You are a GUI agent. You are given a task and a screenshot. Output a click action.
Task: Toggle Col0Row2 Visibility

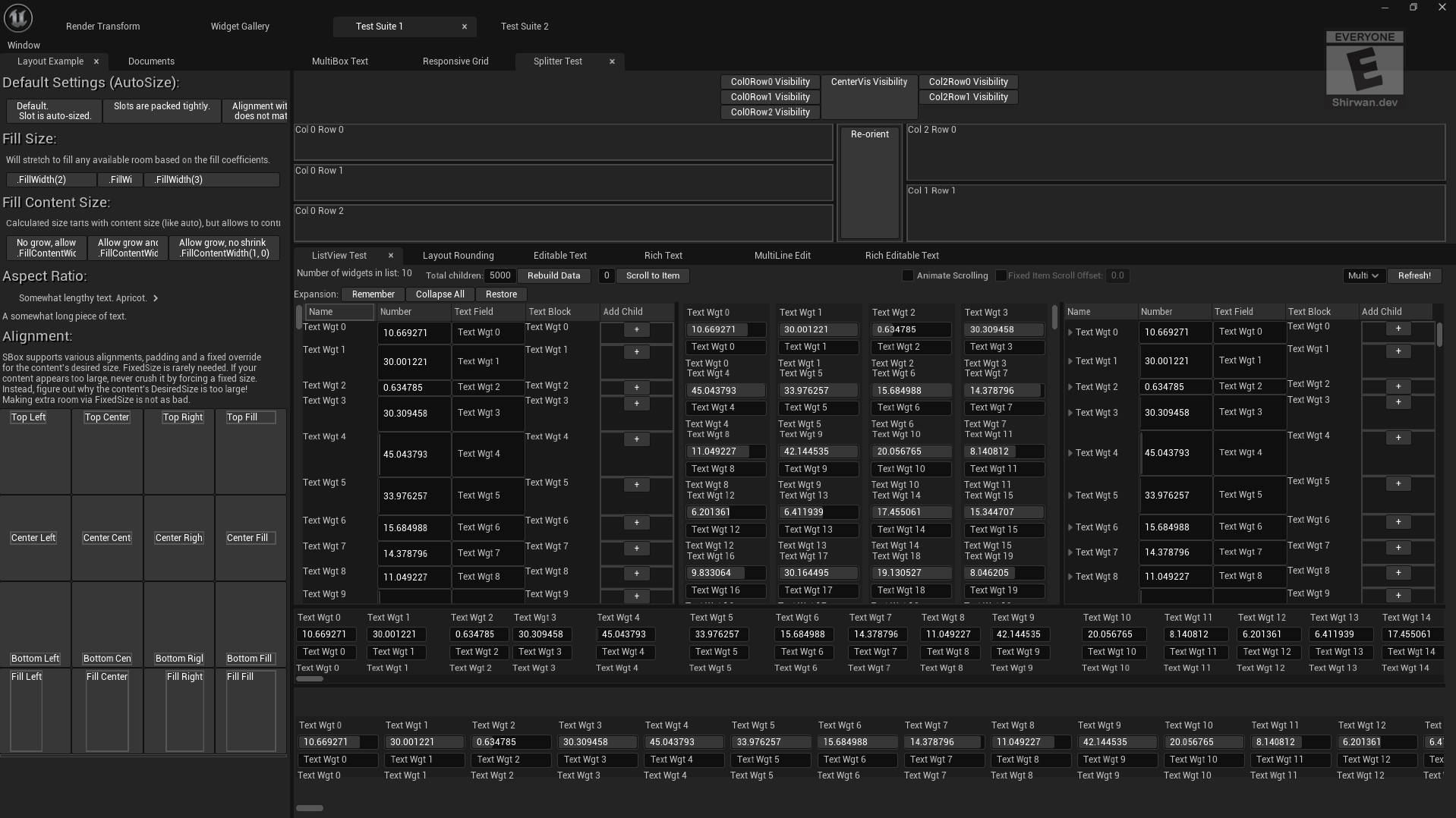pyautogui.click(x=770, y=112)
